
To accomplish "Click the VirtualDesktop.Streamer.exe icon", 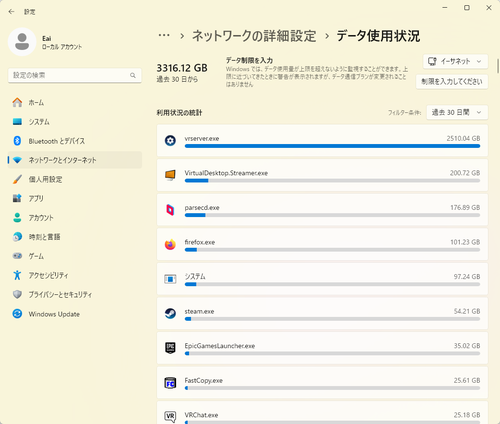I will 170,175.
